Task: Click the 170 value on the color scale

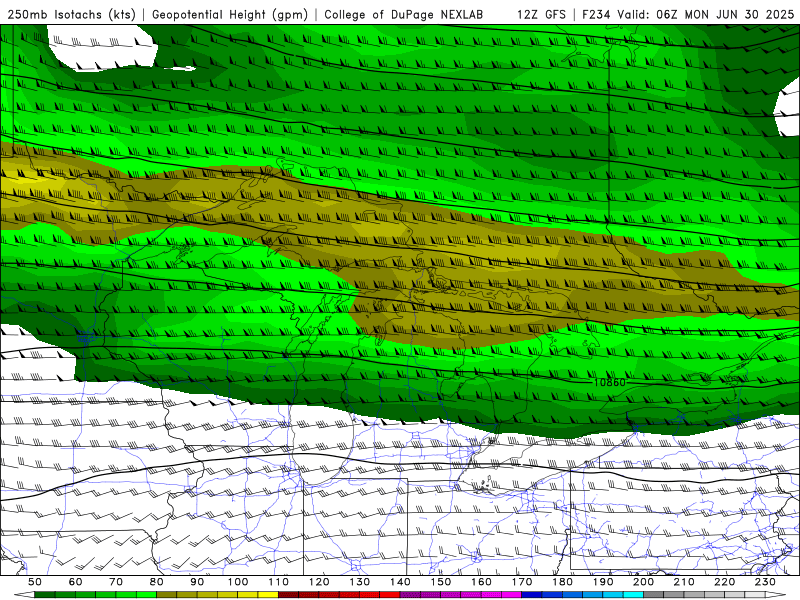Action: (521, 582)
